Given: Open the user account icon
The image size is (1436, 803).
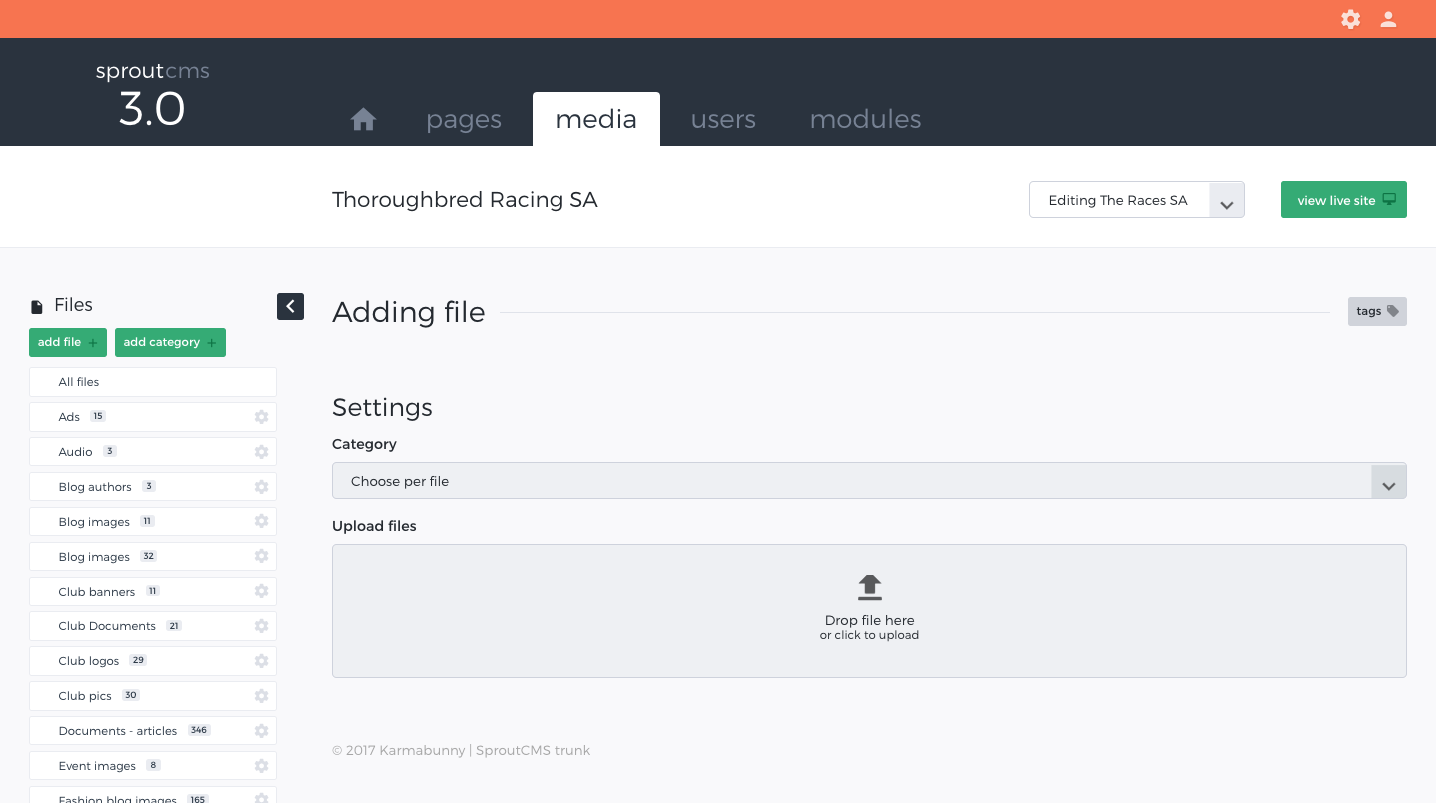Looking at the screenshot, I should tap(1388, 19).
